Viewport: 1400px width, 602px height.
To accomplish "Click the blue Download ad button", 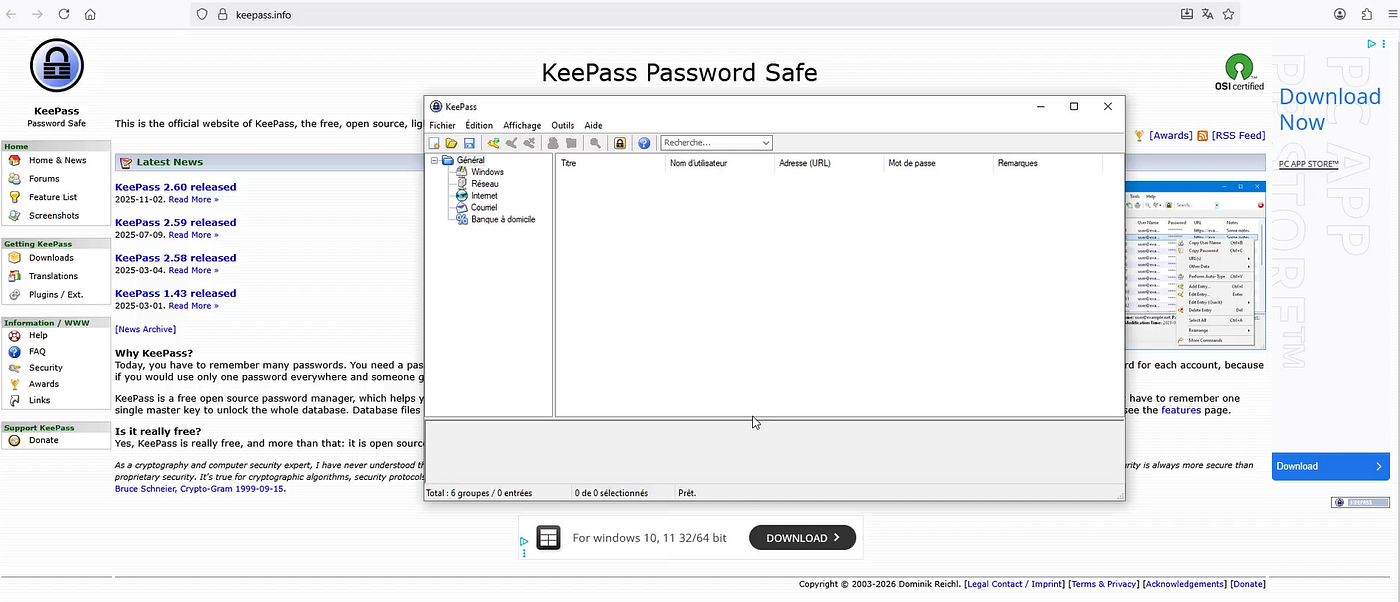I will coord(1331,466).
